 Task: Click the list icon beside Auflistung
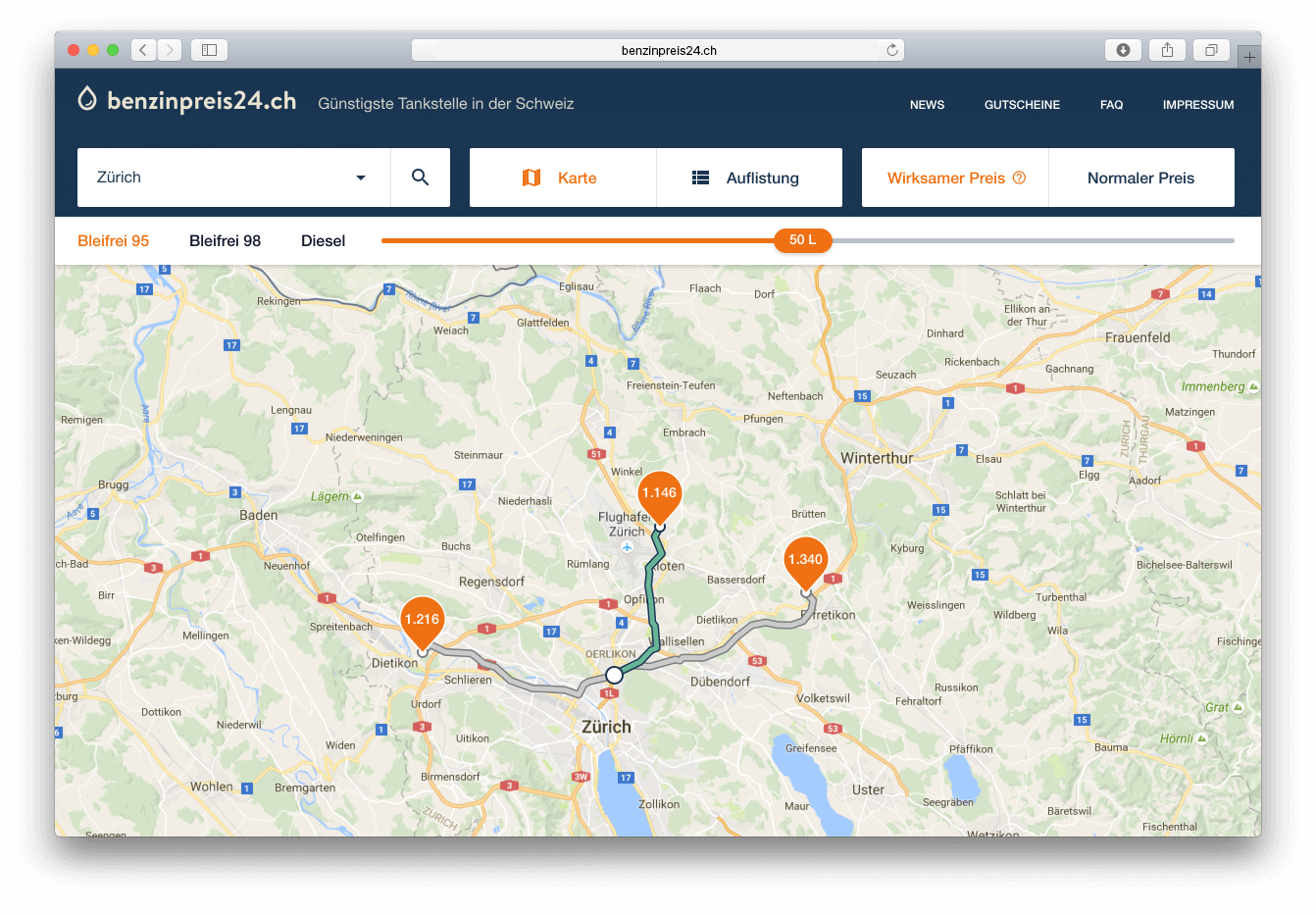[x=700, y=178]
